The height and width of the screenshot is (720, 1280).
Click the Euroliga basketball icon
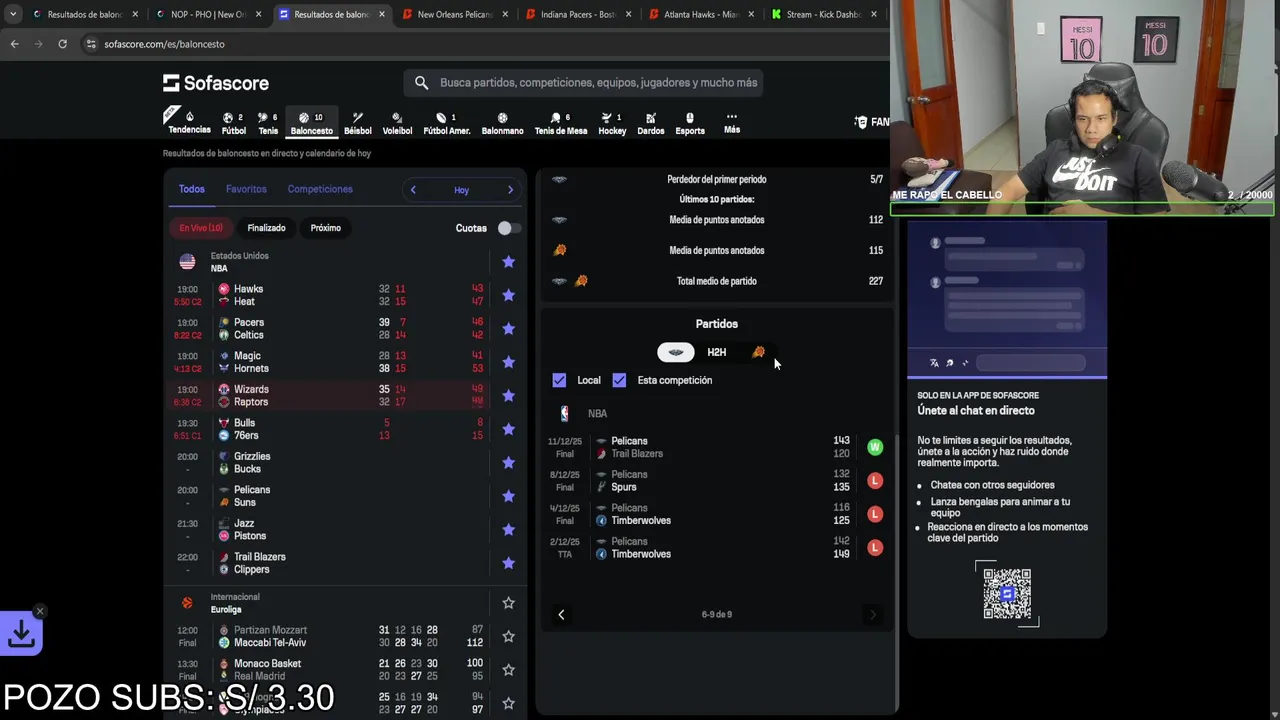(187, 603)
